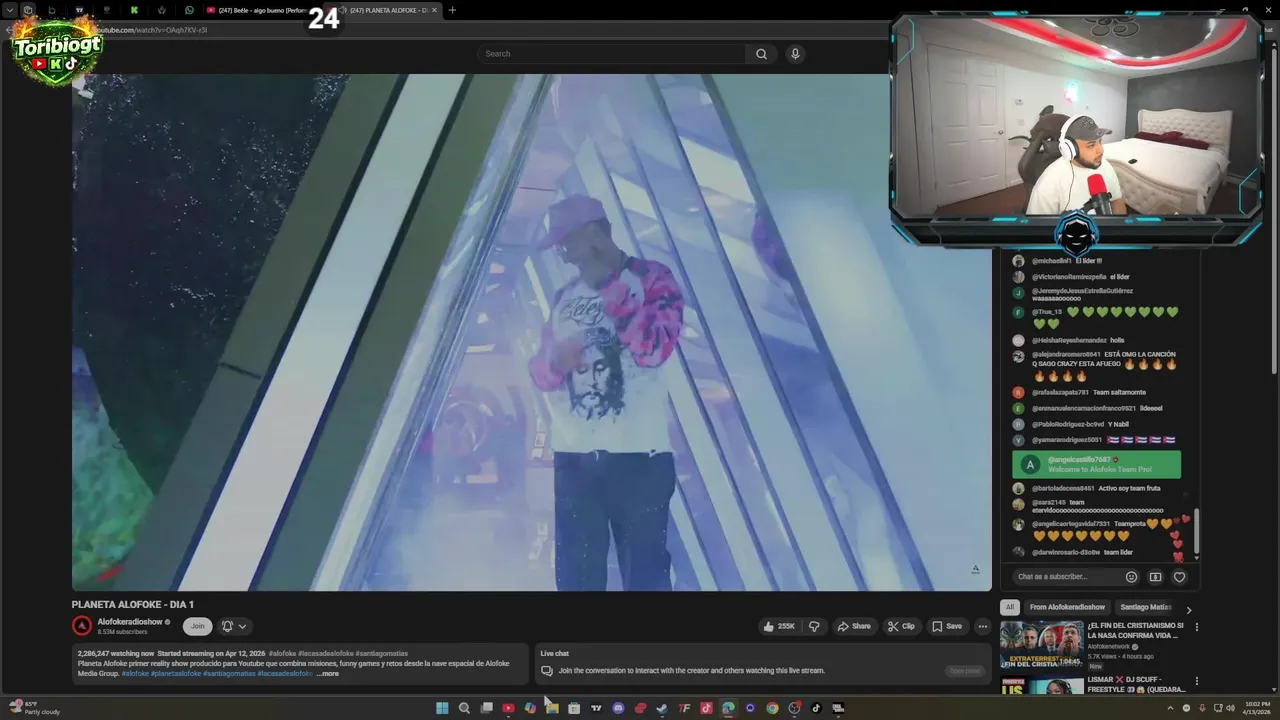Open Steam from the taskbar
Image resolution: width=1280 pixels, height=720 pixels.
tap(662, 708)
